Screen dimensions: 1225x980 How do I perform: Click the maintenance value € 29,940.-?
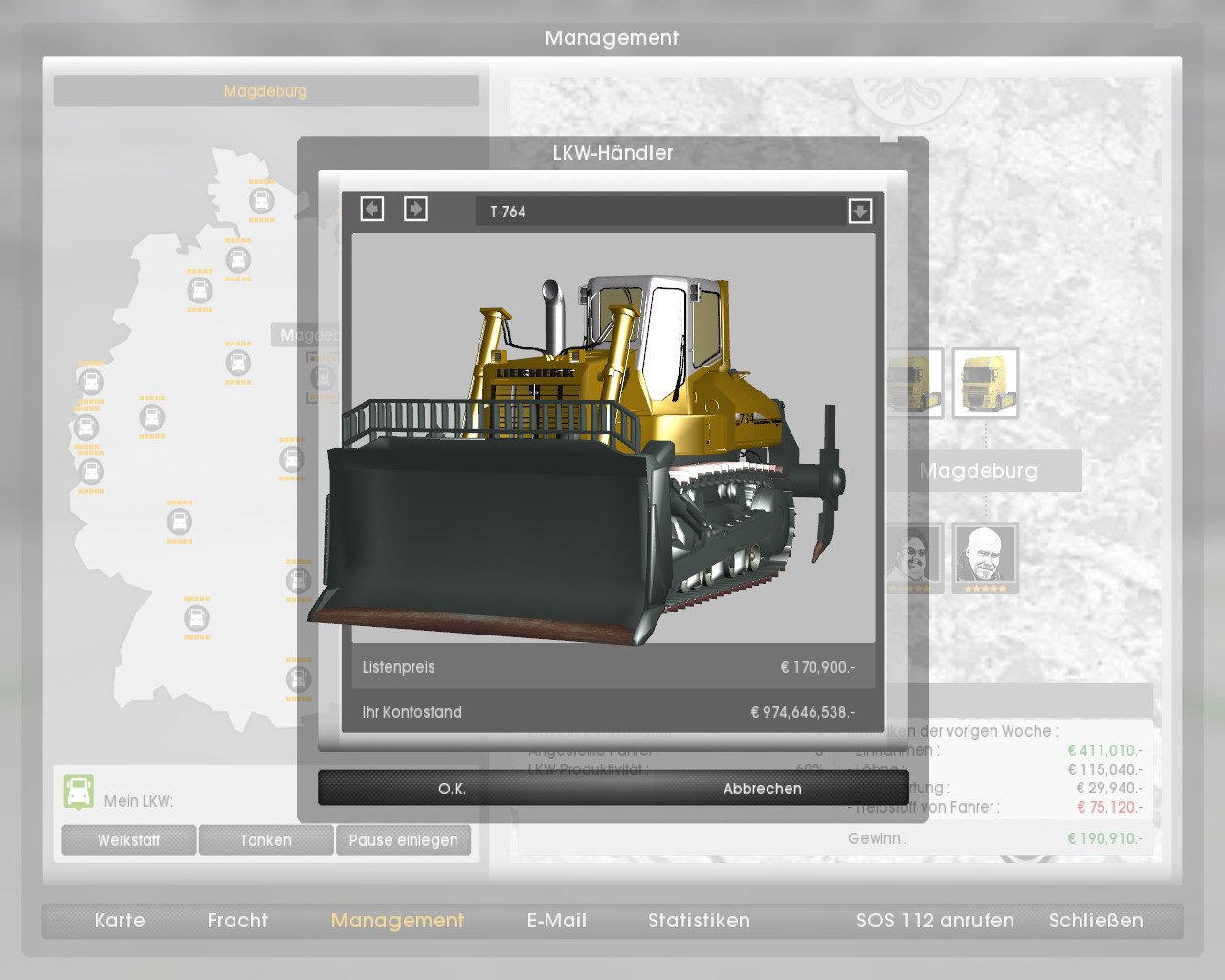(1109, 788)
